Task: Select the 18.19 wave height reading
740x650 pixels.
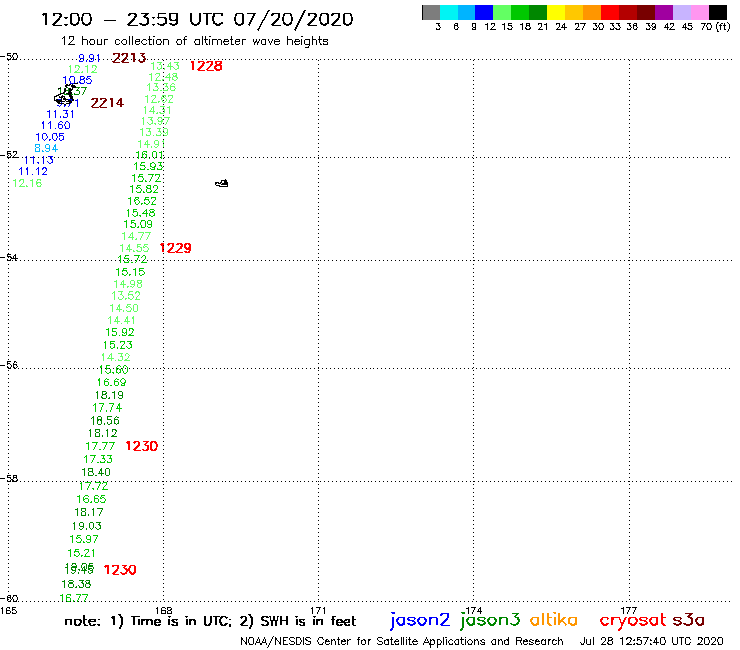Action: click(109, 395)
